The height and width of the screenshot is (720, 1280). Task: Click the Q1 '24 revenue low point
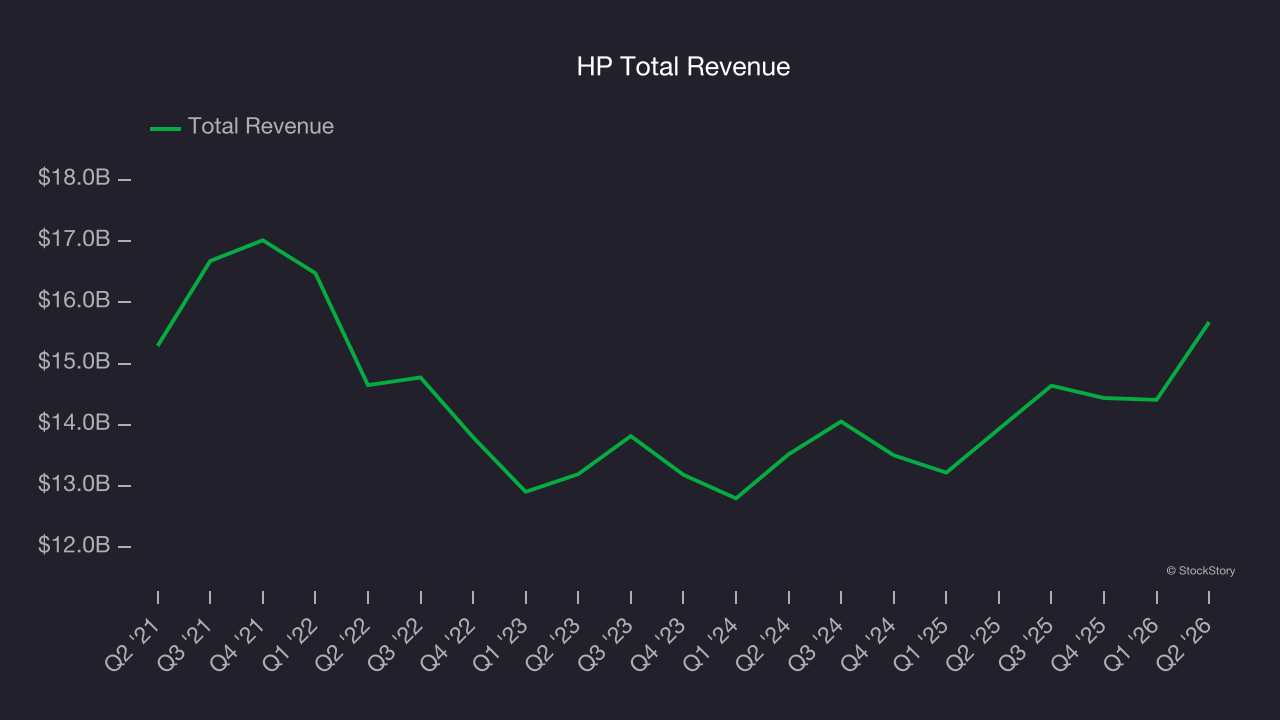(736, 498)
